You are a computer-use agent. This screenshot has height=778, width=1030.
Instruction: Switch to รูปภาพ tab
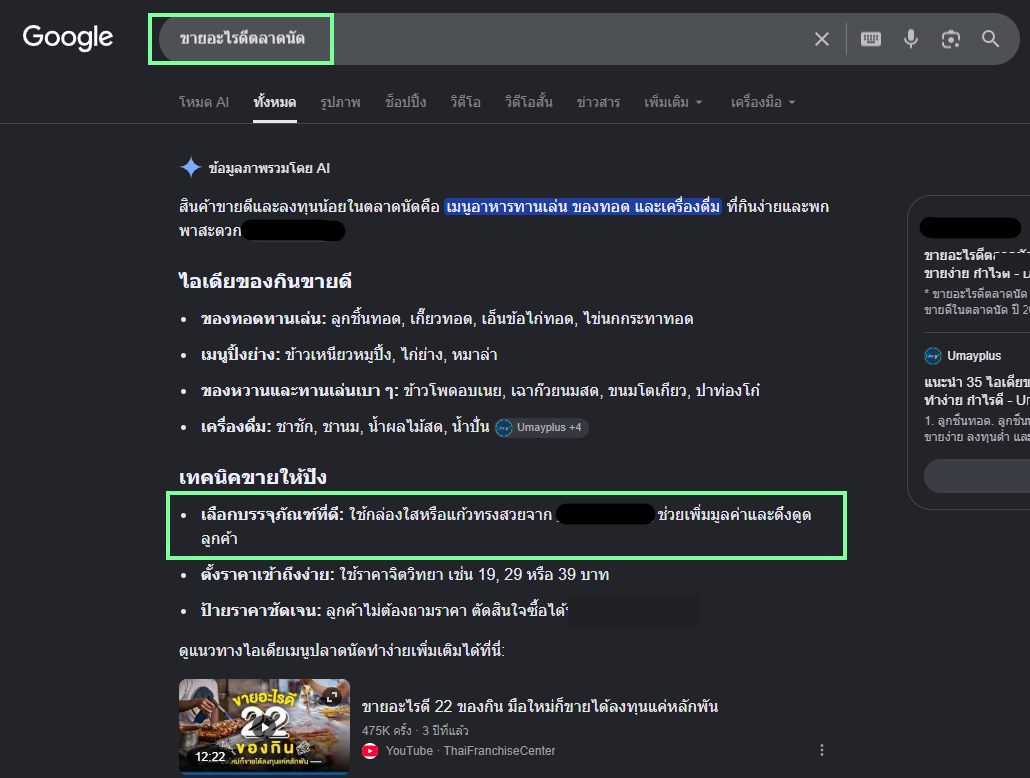[x=340, y=103]
